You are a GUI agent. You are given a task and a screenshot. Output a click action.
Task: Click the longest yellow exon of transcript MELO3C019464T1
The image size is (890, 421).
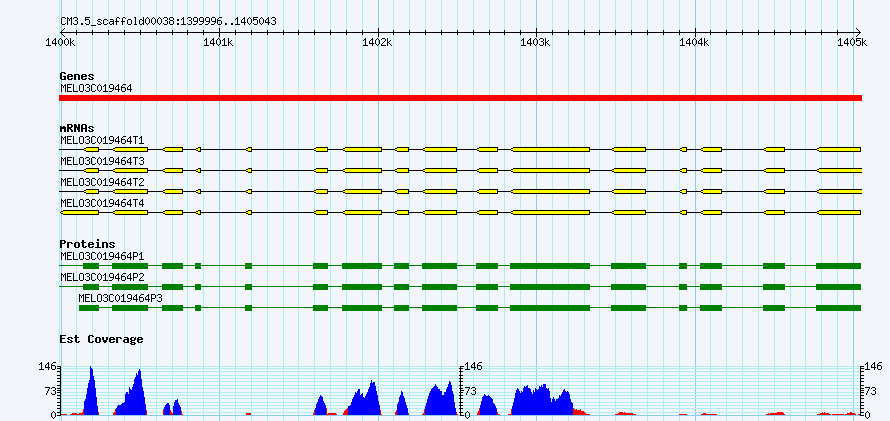(551, 149)
